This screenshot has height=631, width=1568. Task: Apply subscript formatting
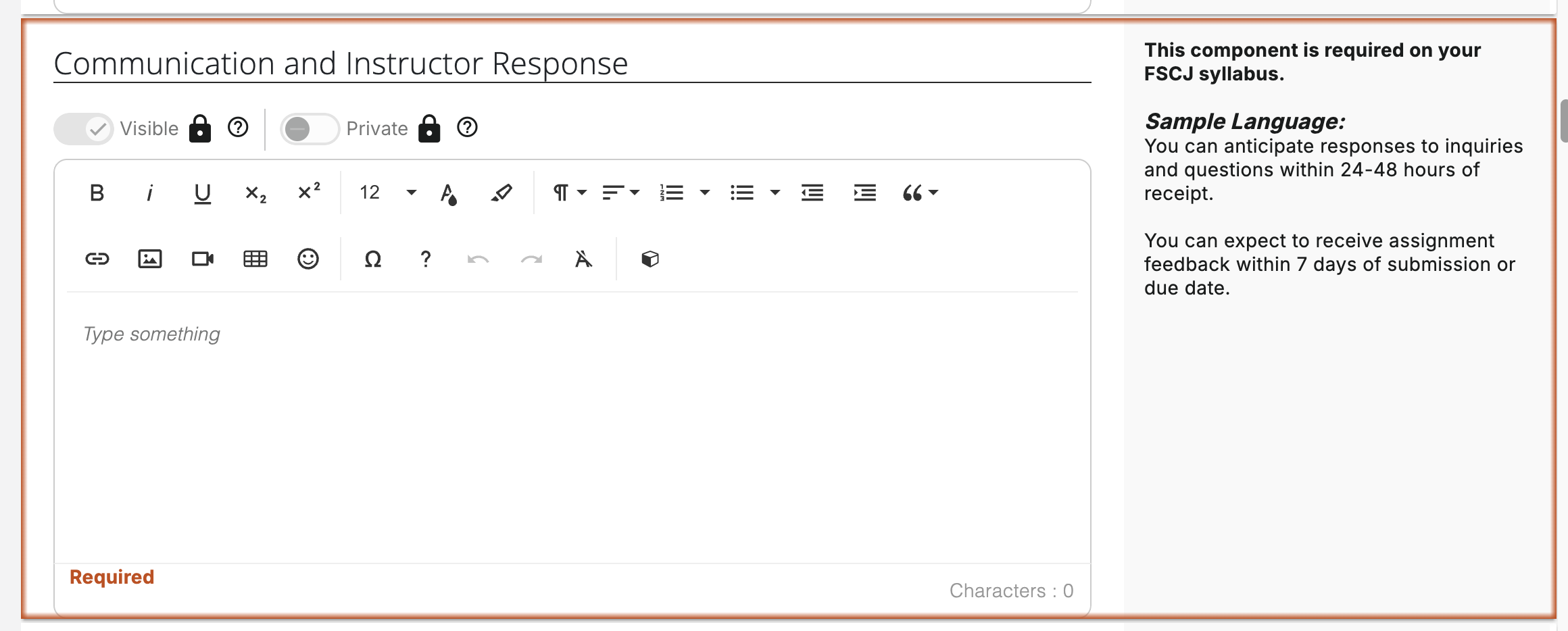point(255,193)
